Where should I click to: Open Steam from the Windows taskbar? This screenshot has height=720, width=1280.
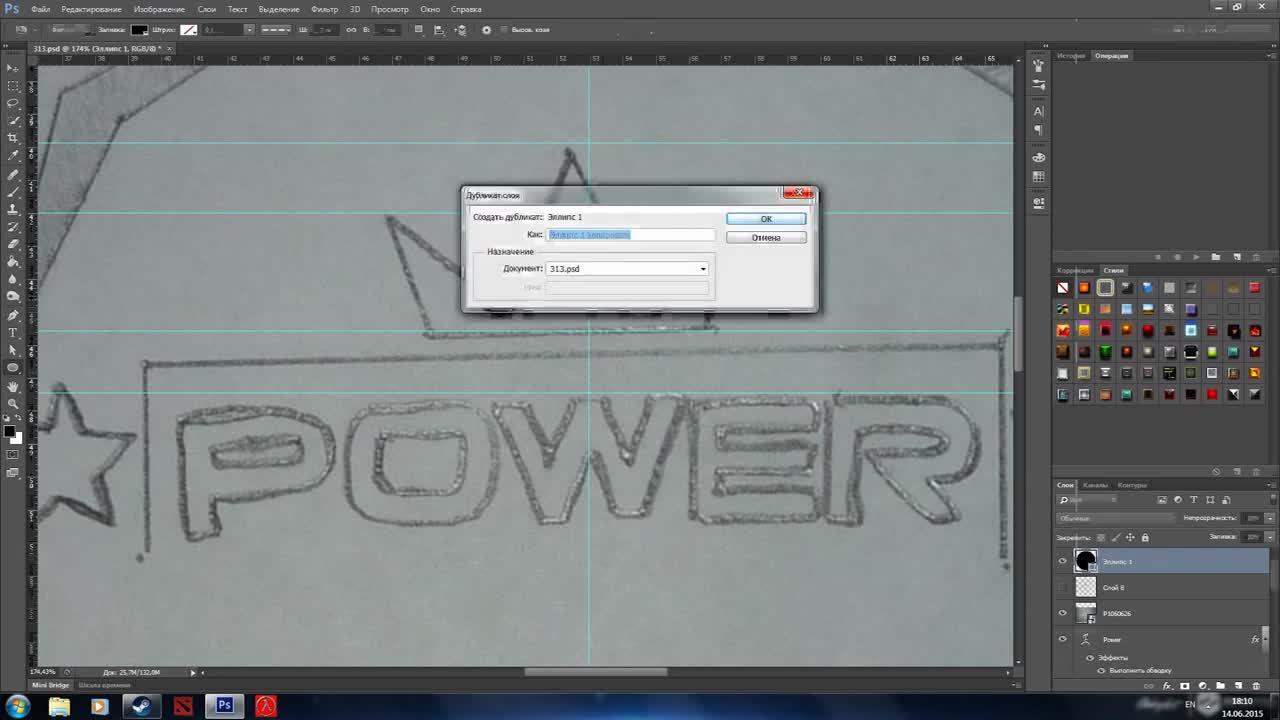click(140, 706)
